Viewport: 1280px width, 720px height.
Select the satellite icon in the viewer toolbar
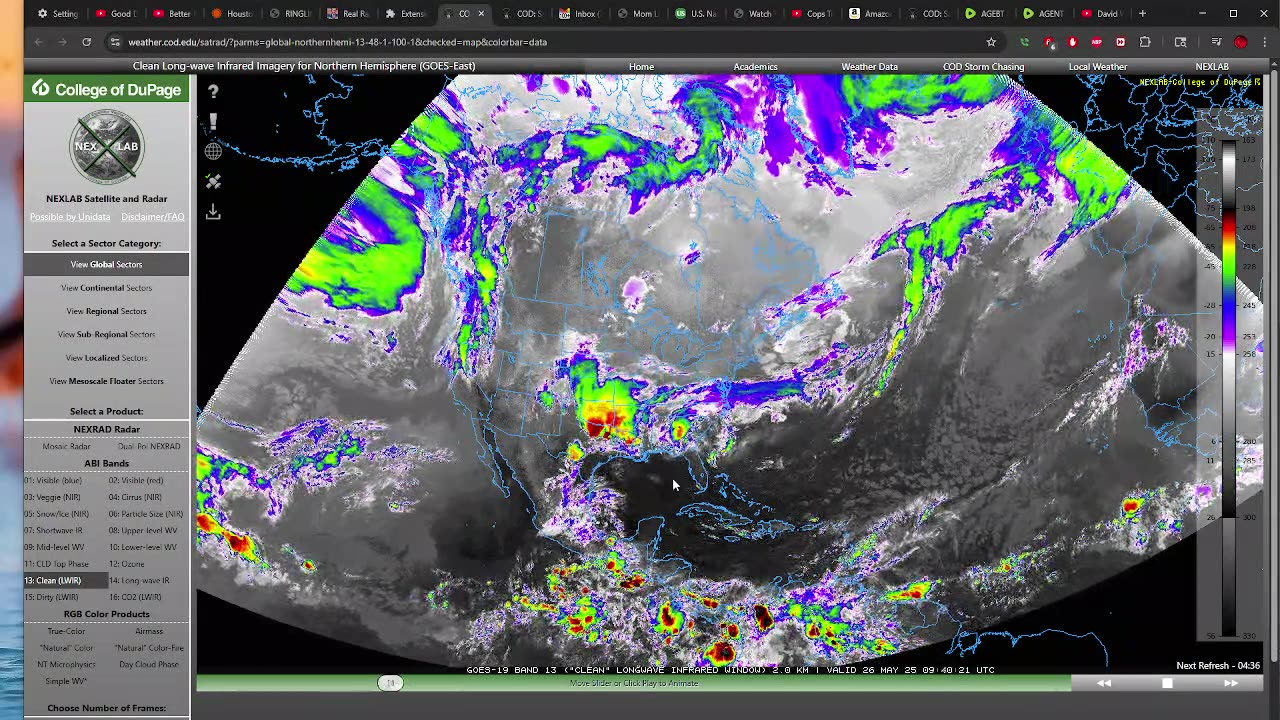[213, 182]
